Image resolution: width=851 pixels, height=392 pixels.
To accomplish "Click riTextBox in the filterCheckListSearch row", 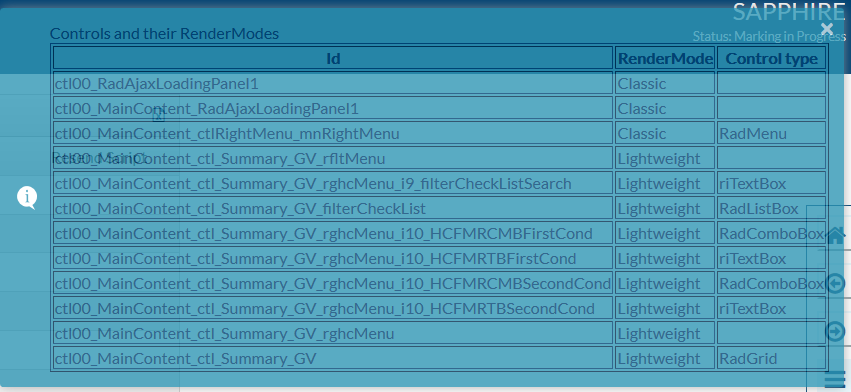I will tap(753, 184).
